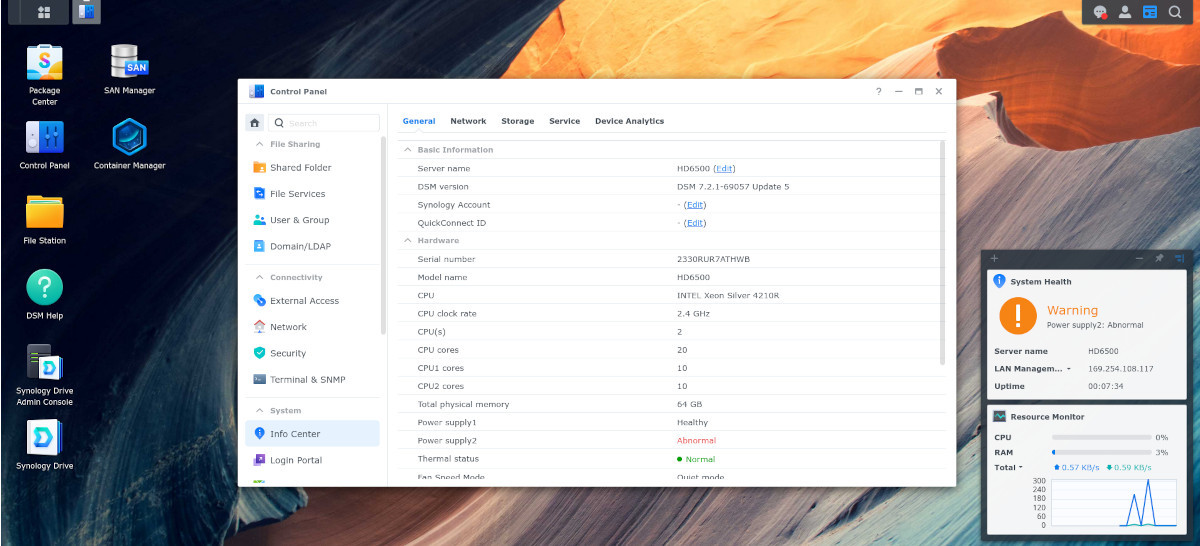Image resolution: width=1200 pixels, height=546 pixels.
Task: Open File Services in sidebar
Action: (x=312, y=194)
